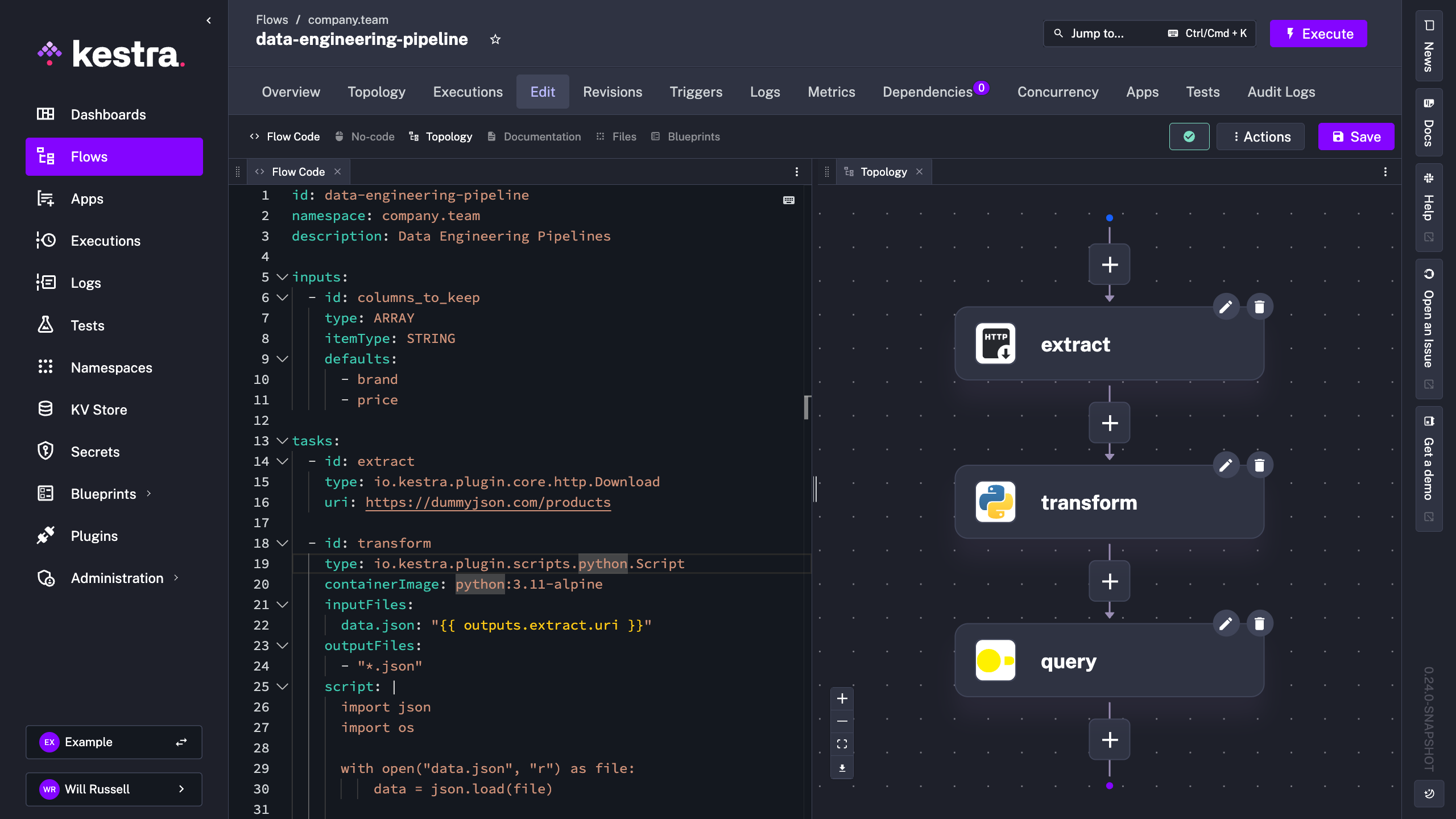Screen dimensions: 1456x819
Task: Click the Jump to search field
Action: click(1098, 34)
